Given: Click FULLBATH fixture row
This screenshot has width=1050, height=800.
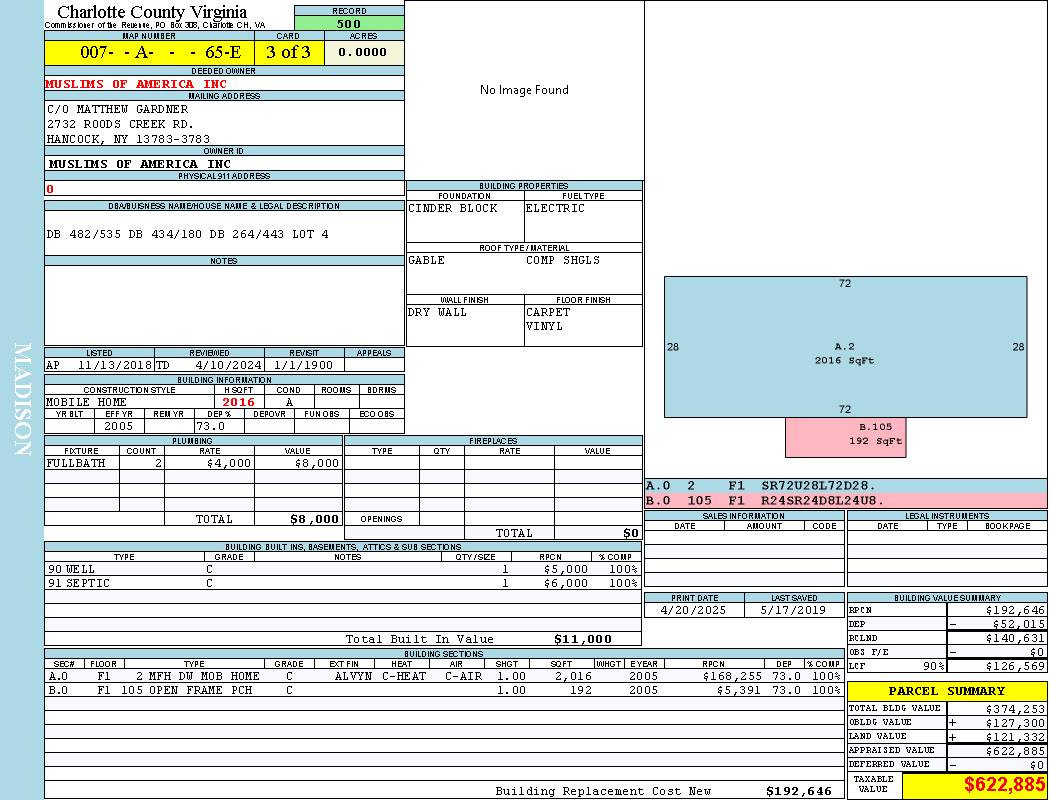Looking at the screenshot, I should (x=194, y=463).
